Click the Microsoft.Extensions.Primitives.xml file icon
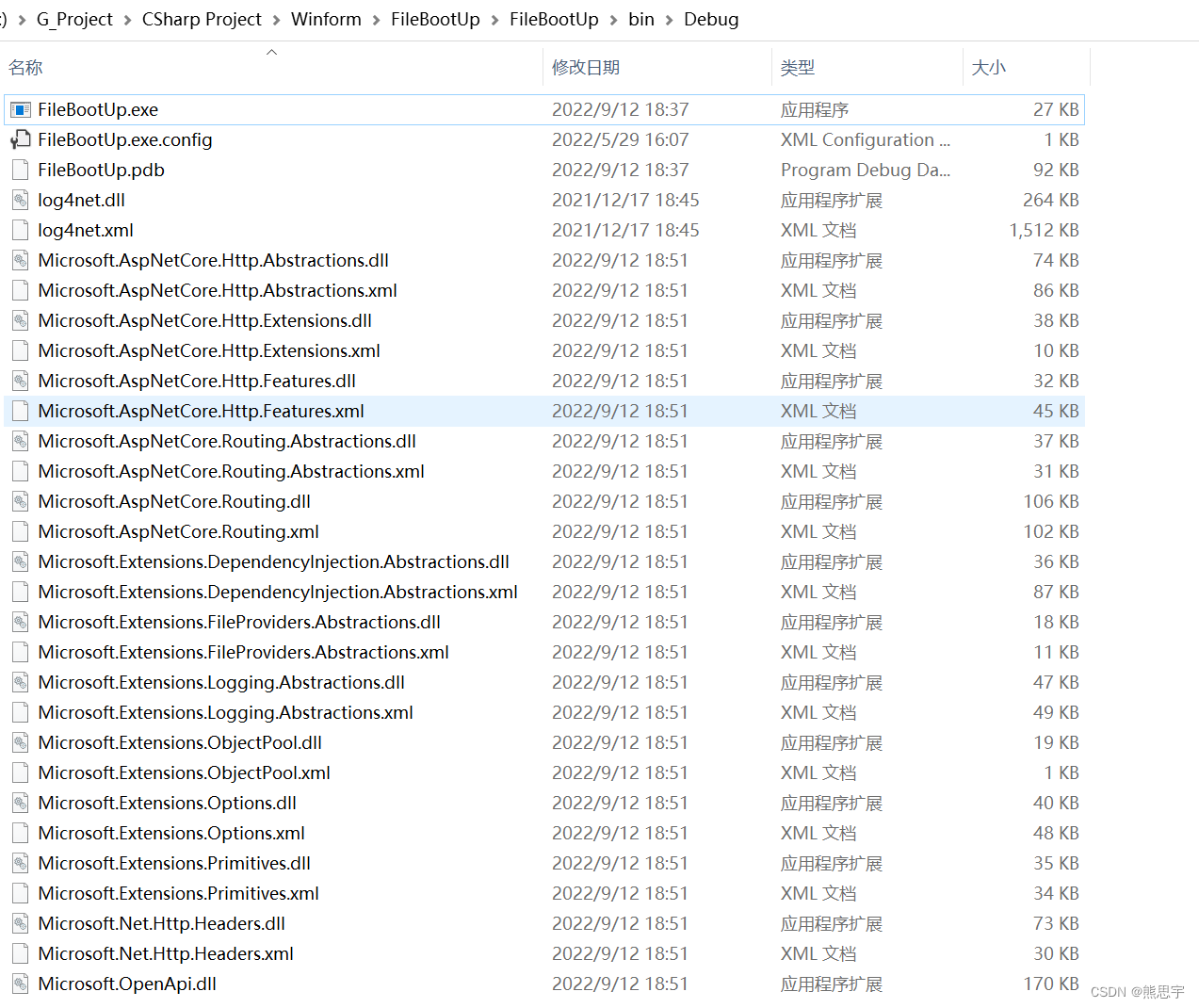1199x1008 pixels. (x=20, y=894)
